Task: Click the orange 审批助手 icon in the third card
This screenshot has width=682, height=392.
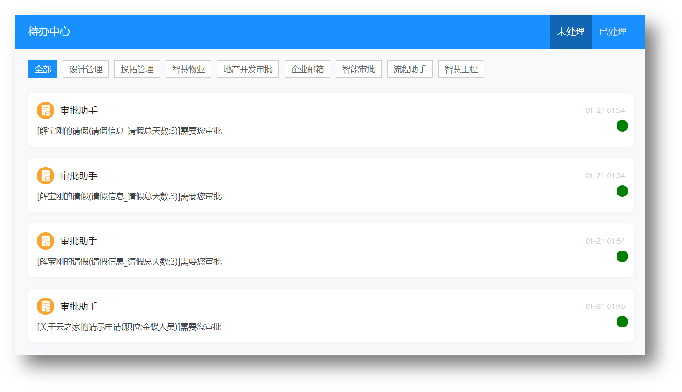Action: [x=45, y=241]
